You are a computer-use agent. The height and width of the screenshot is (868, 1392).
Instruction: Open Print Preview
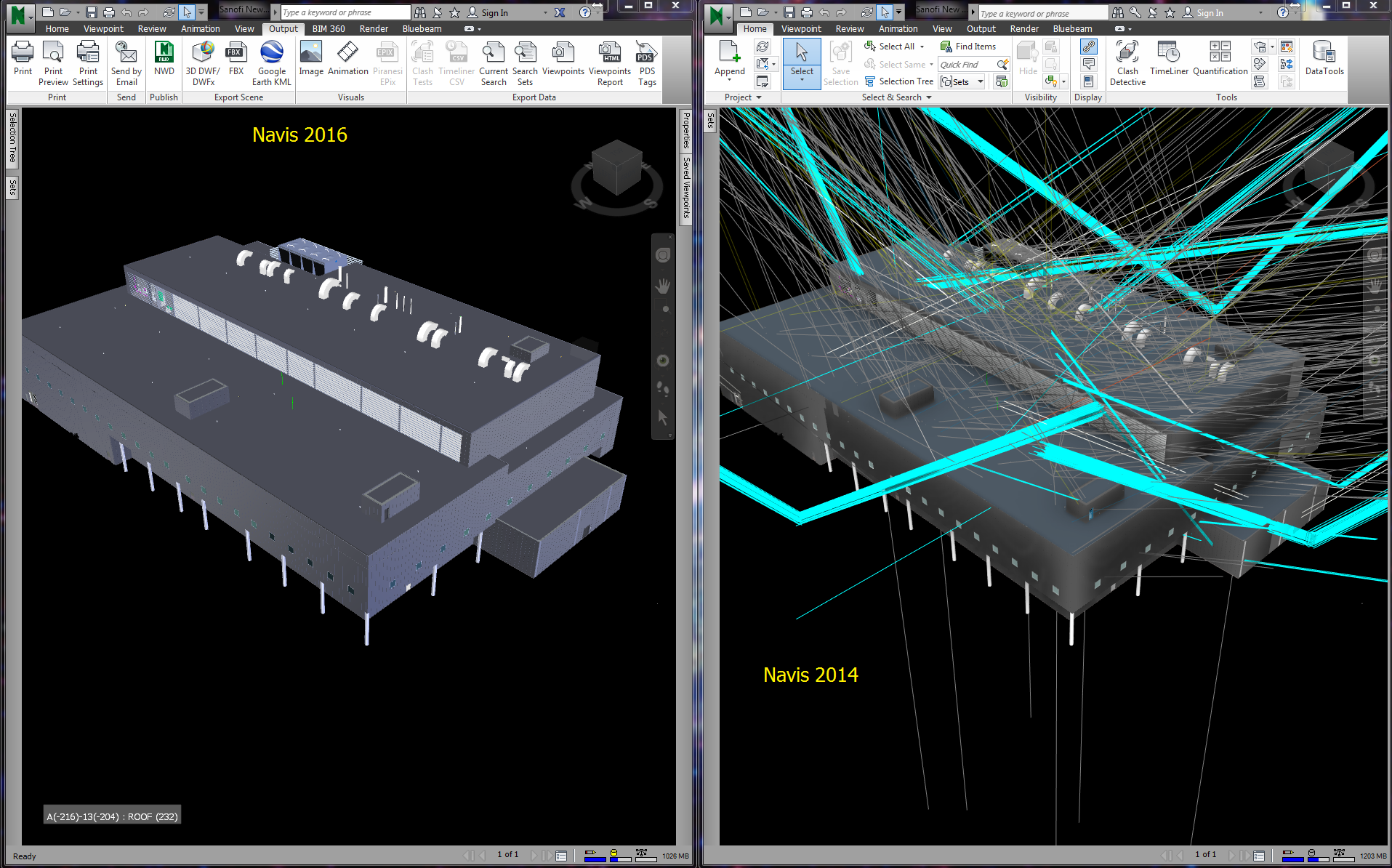(54, 63)
